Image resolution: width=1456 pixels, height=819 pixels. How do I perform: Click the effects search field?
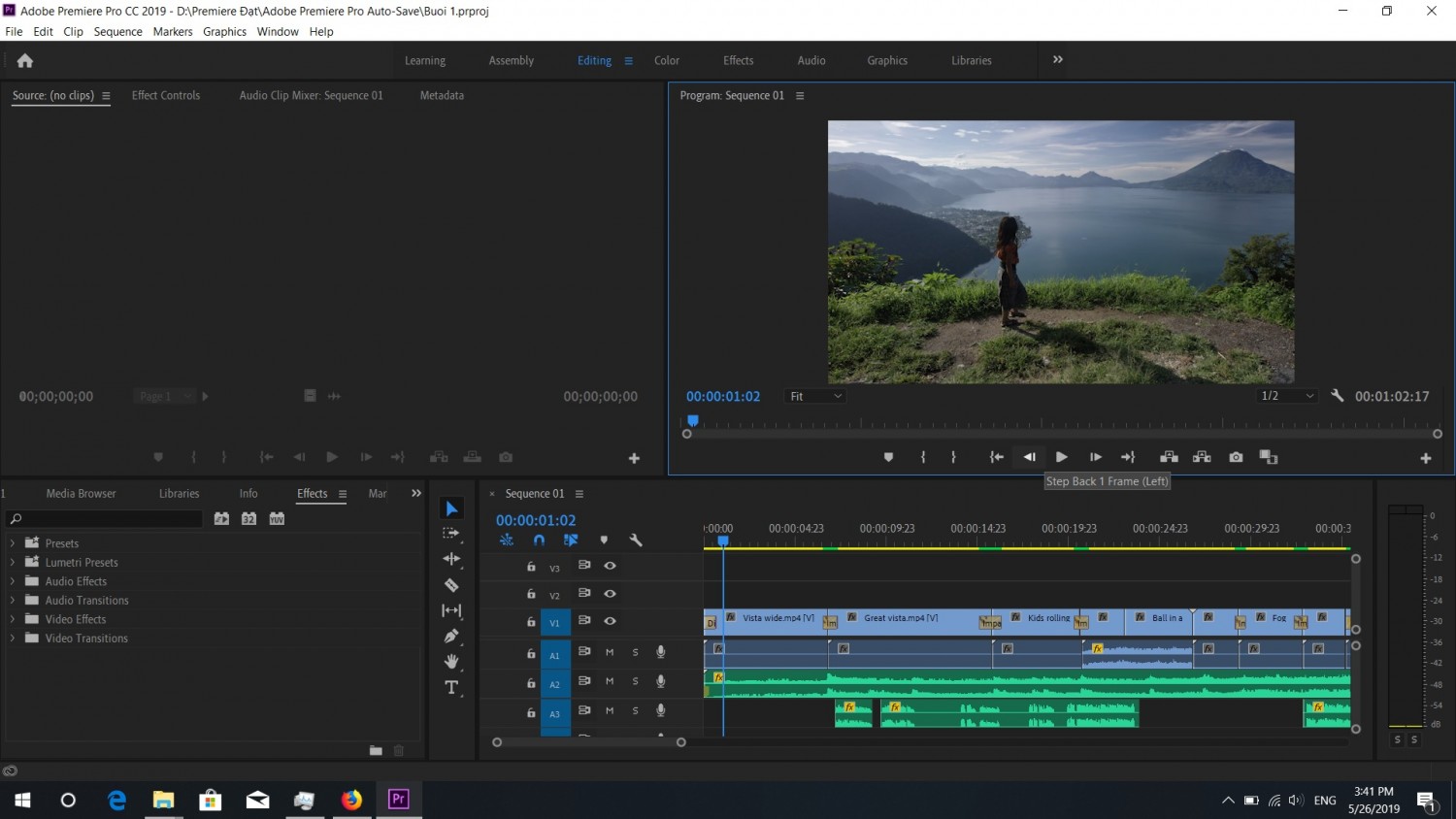point(105,519)
